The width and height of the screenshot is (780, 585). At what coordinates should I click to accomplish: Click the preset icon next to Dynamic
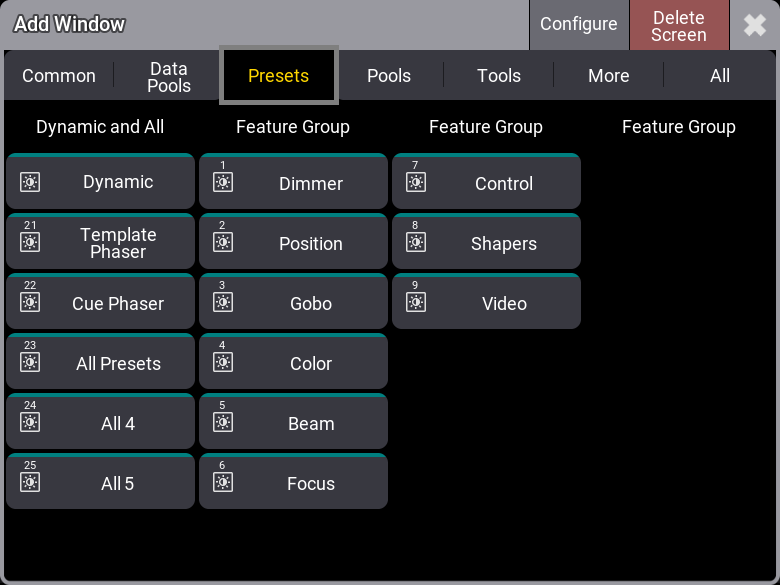[30, 182]
